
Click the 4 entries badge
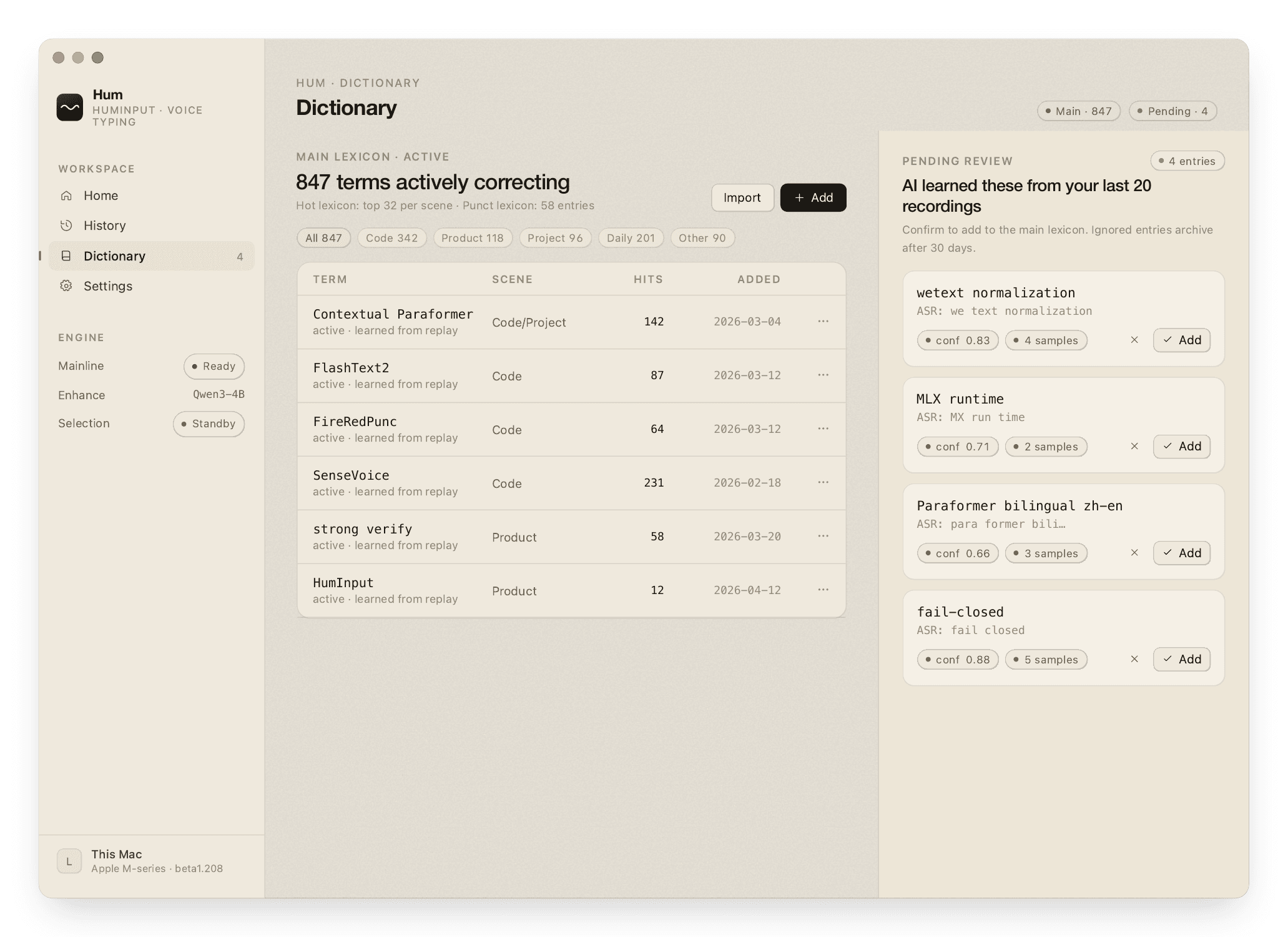click(1187, 161)
